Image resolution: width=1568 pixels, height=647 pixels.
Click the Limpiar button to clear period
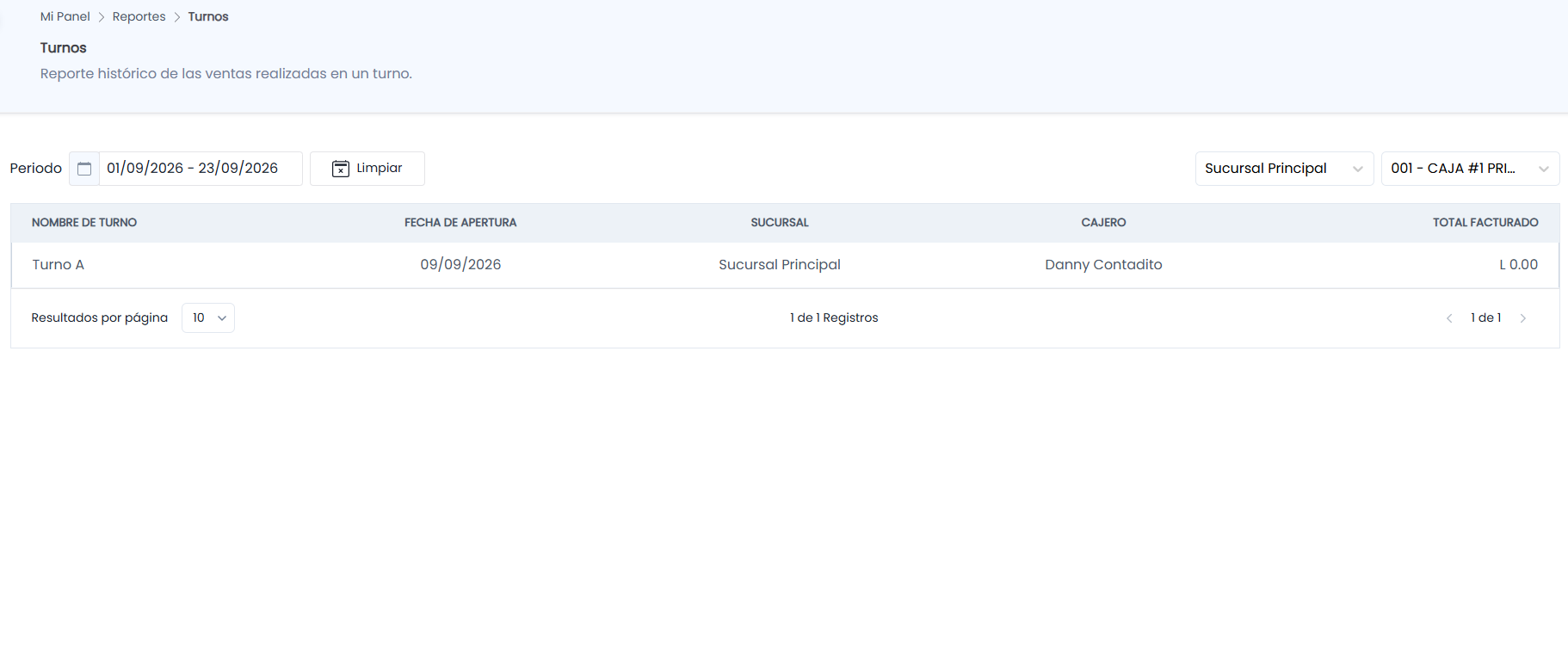tap(367, 169)
